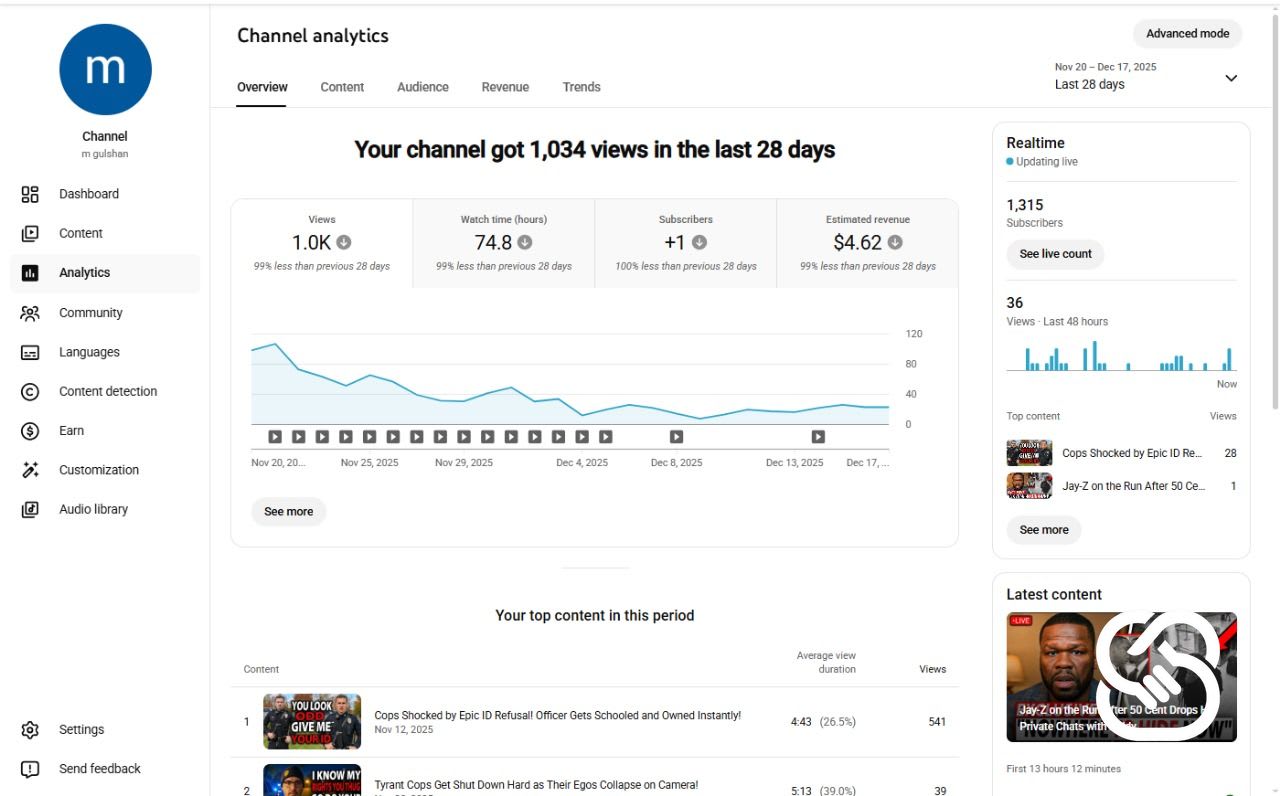Screen dimensions: 1280x796
Task: Click See more under the views chart
Action: coord(288,512)
